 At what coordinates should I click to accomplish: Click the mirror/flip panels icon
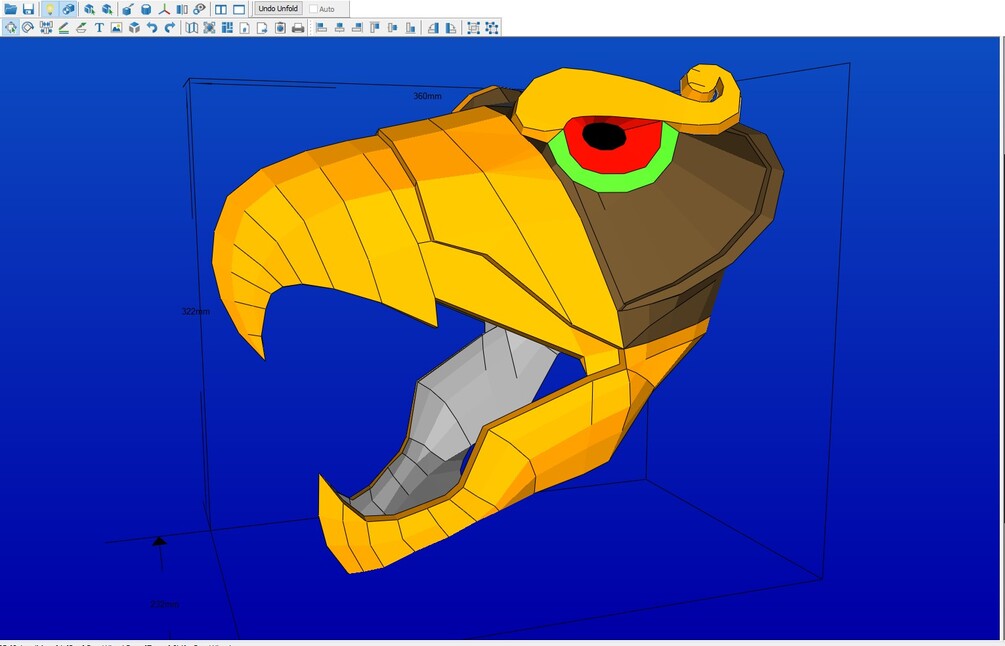182,9
